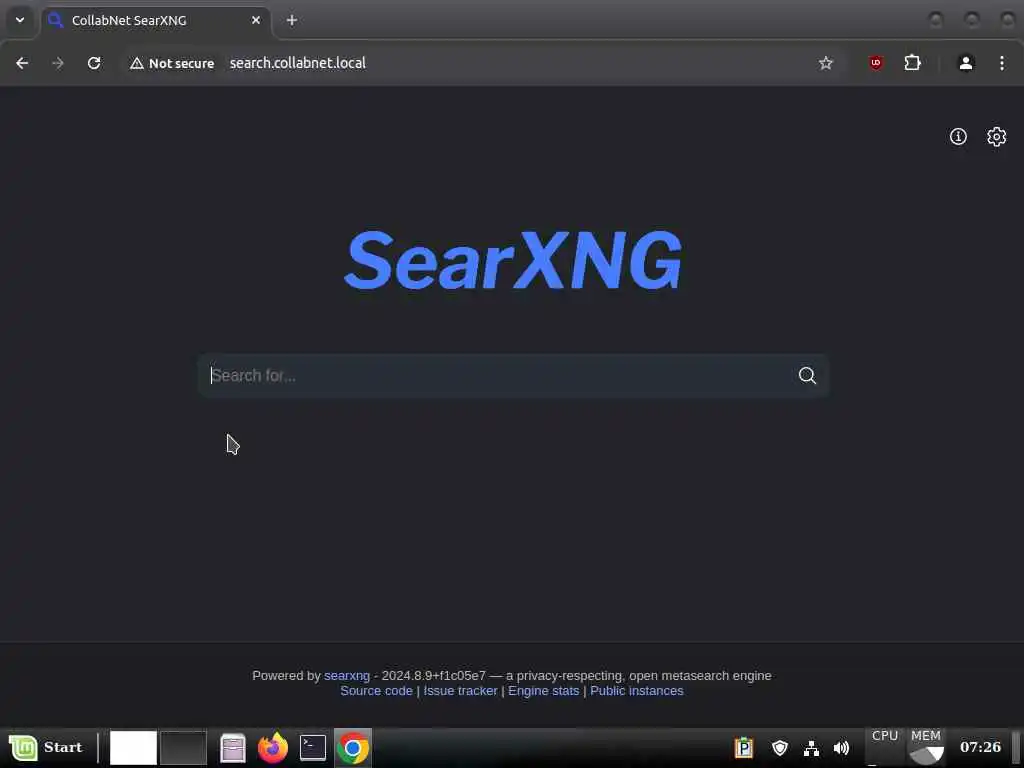Screen dimensions: 1024x768
Task: Open the searxng footer link
Action: click(347, 676)
